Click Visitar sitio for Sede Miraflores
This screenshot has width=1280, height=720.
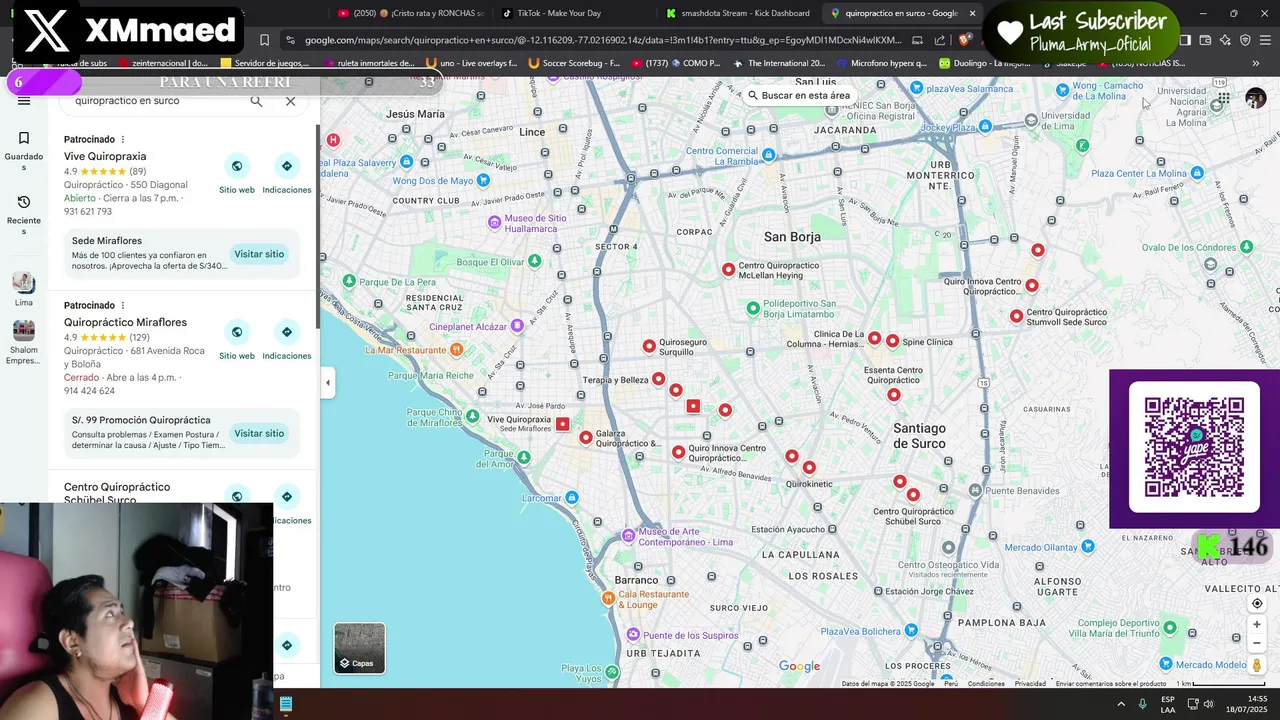(x=259, y=254)
